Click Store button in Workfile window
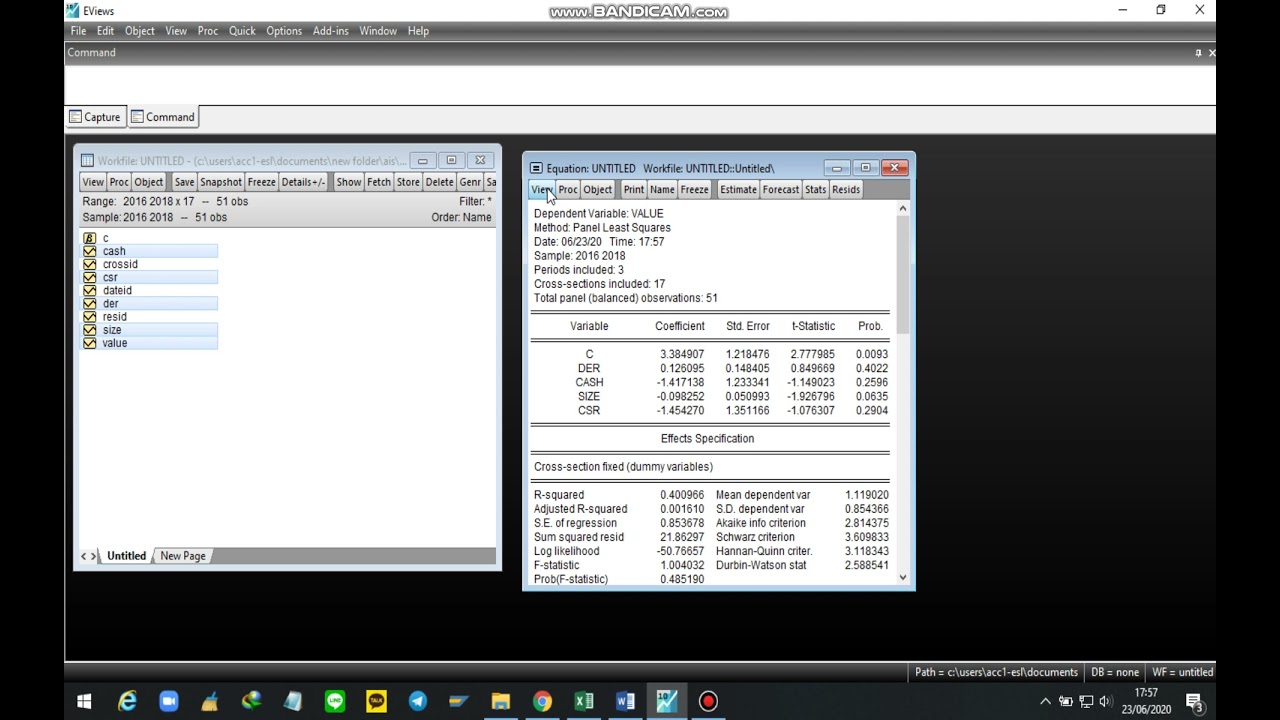The width and height of the screenshot is (1280, 720). coord(408,182)
